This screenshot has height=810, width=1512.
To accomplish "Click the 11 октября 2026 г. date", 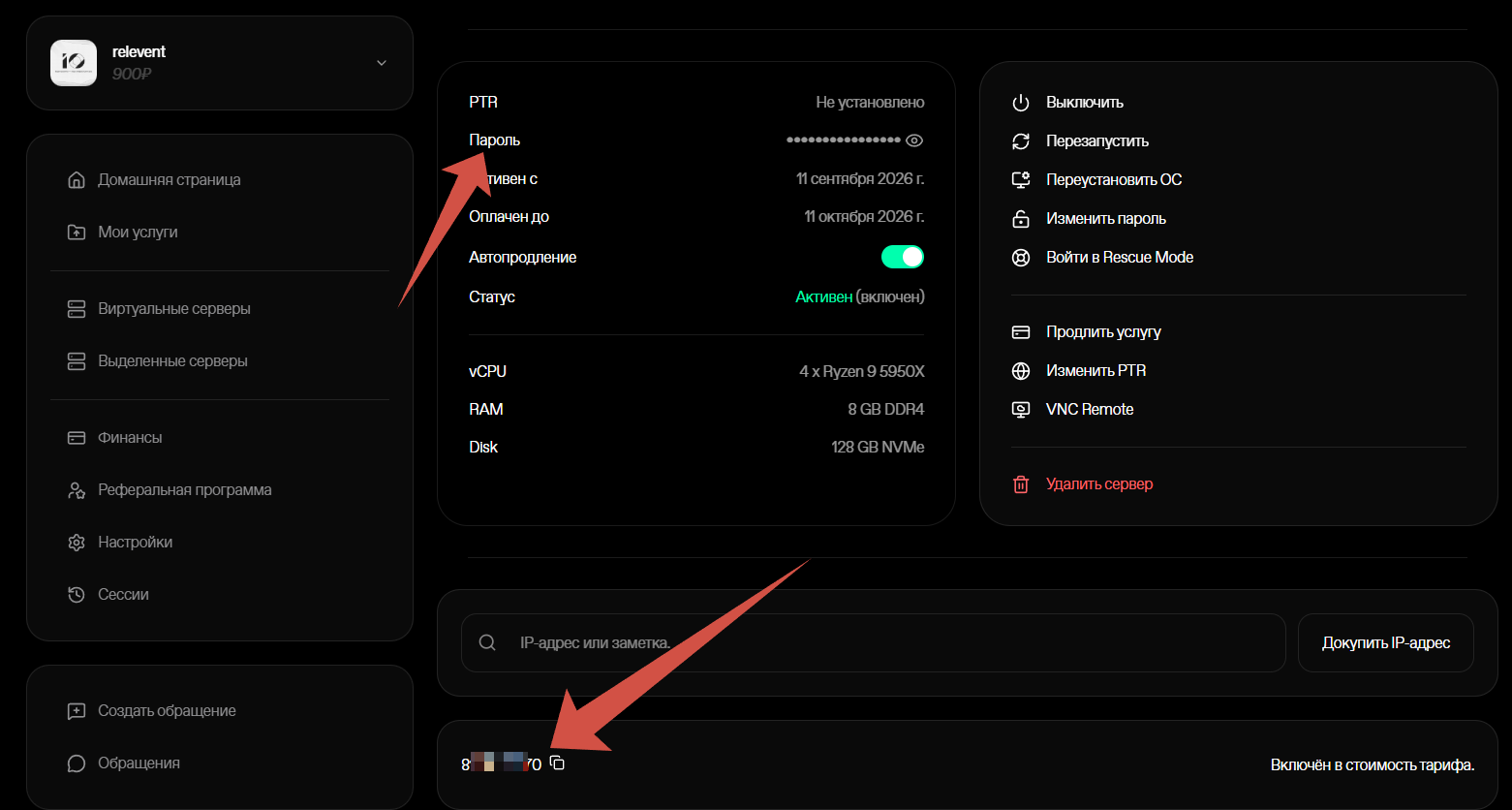I will pyautogui.click(x=864, y=217).
